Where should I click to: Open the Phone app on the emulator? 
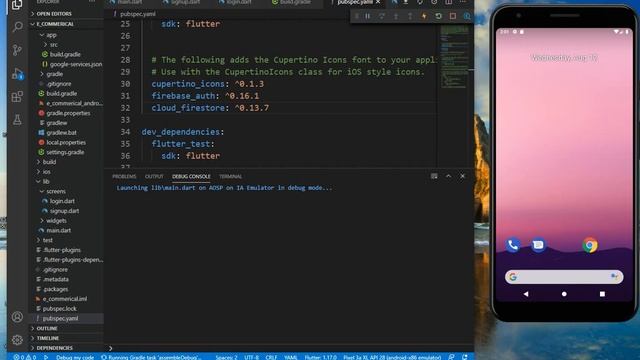click(513, 245)
